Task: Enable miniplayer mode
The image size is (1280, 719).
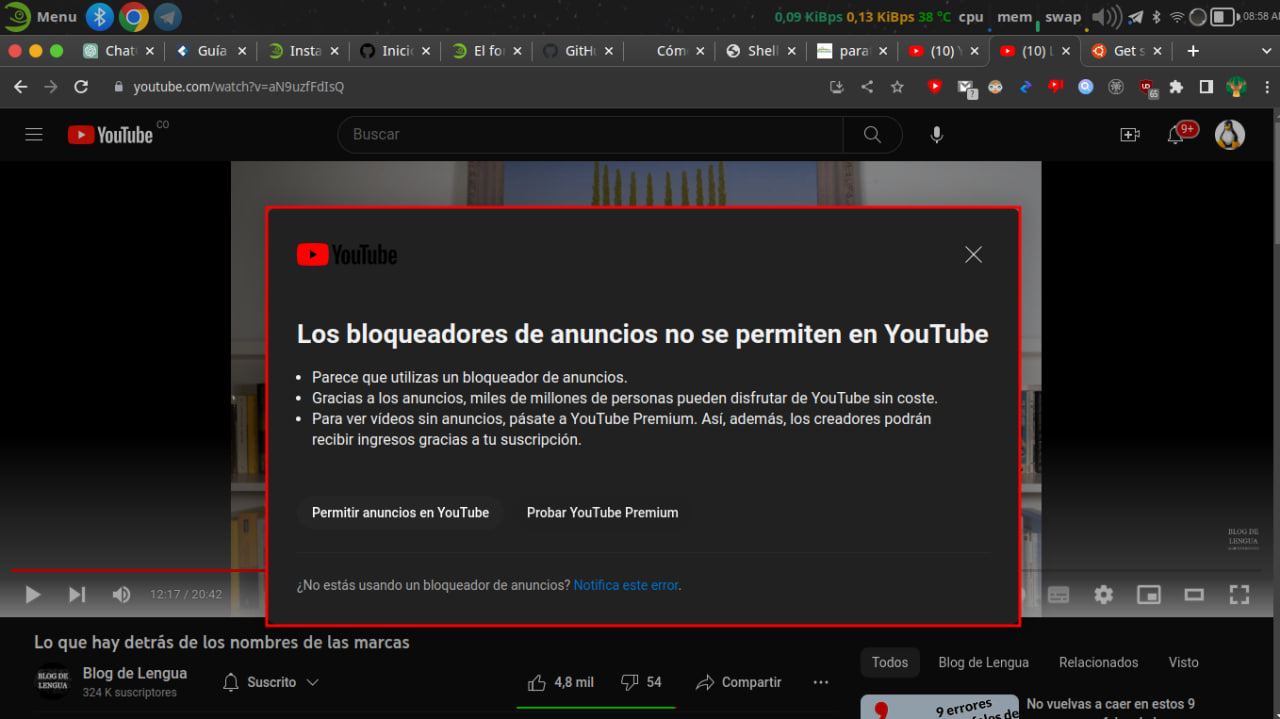Action: (x=1149, y=595)
